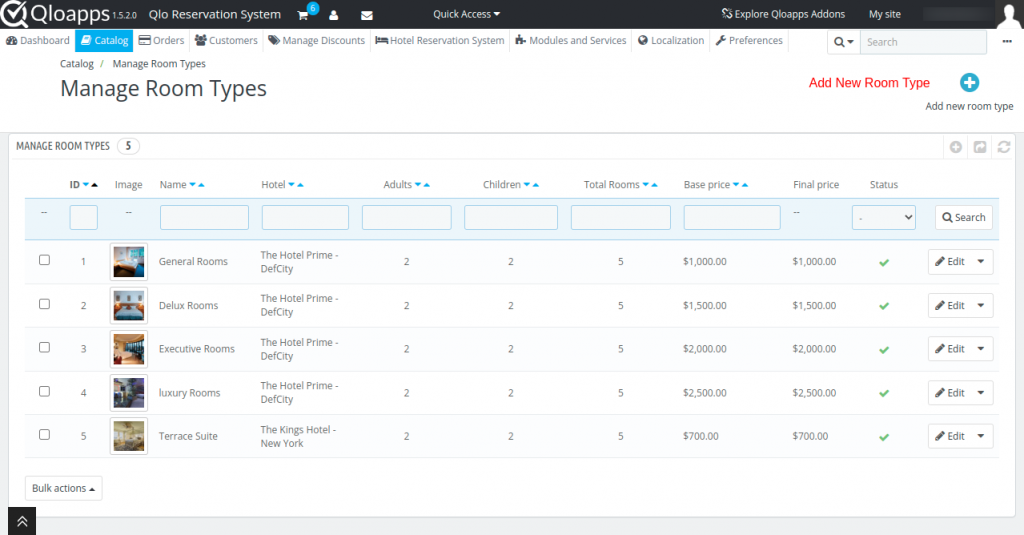Click the refresh list icon in panel header

point(1003,147)
